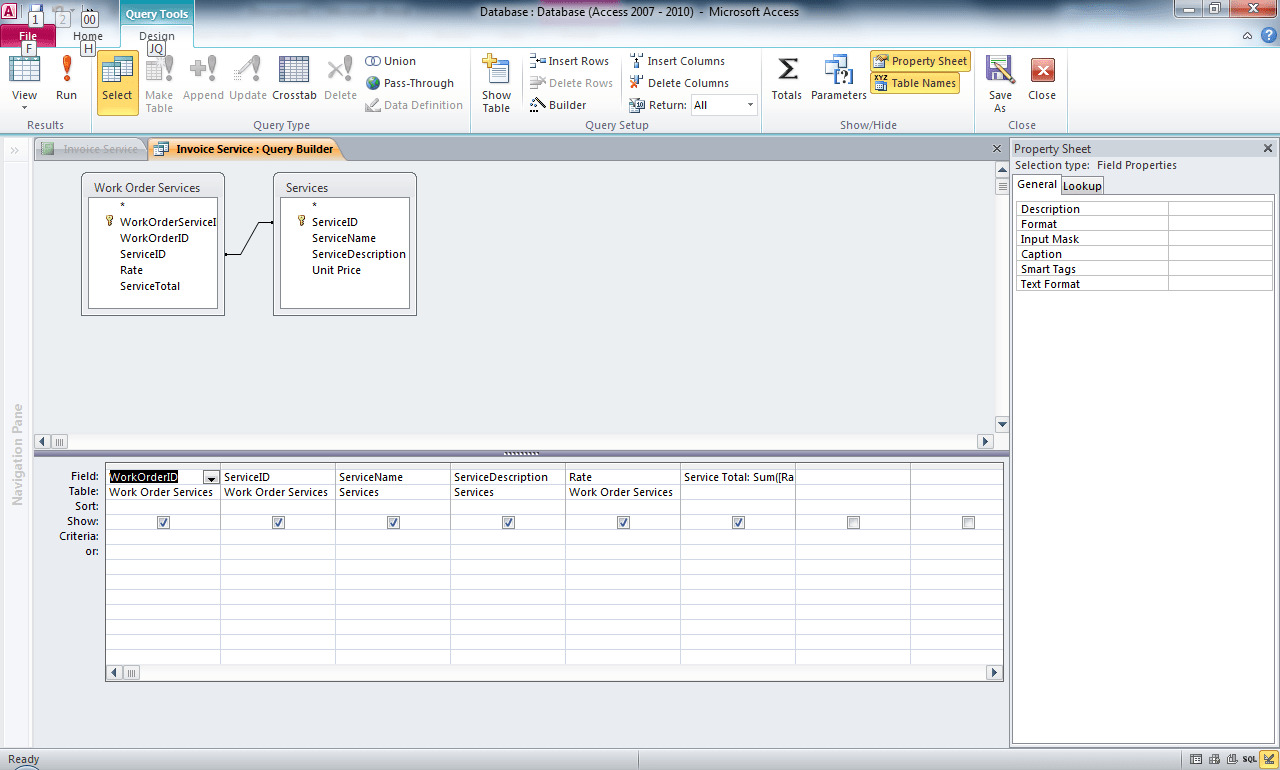Click the query grid horizontal scrollbar
This screenshot has width=1280, height=770.
click(x=554, y=673)
